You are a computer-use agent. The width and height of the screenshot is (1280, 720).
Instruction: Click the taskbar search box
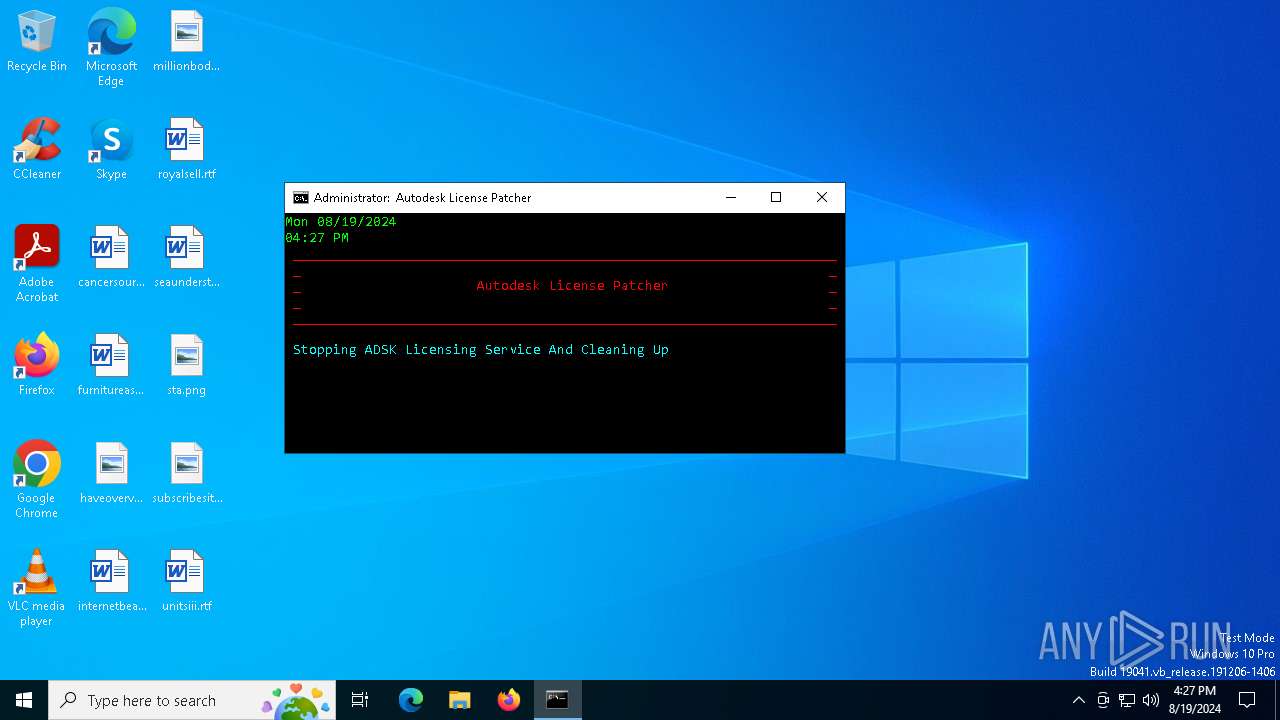point(194,700)
